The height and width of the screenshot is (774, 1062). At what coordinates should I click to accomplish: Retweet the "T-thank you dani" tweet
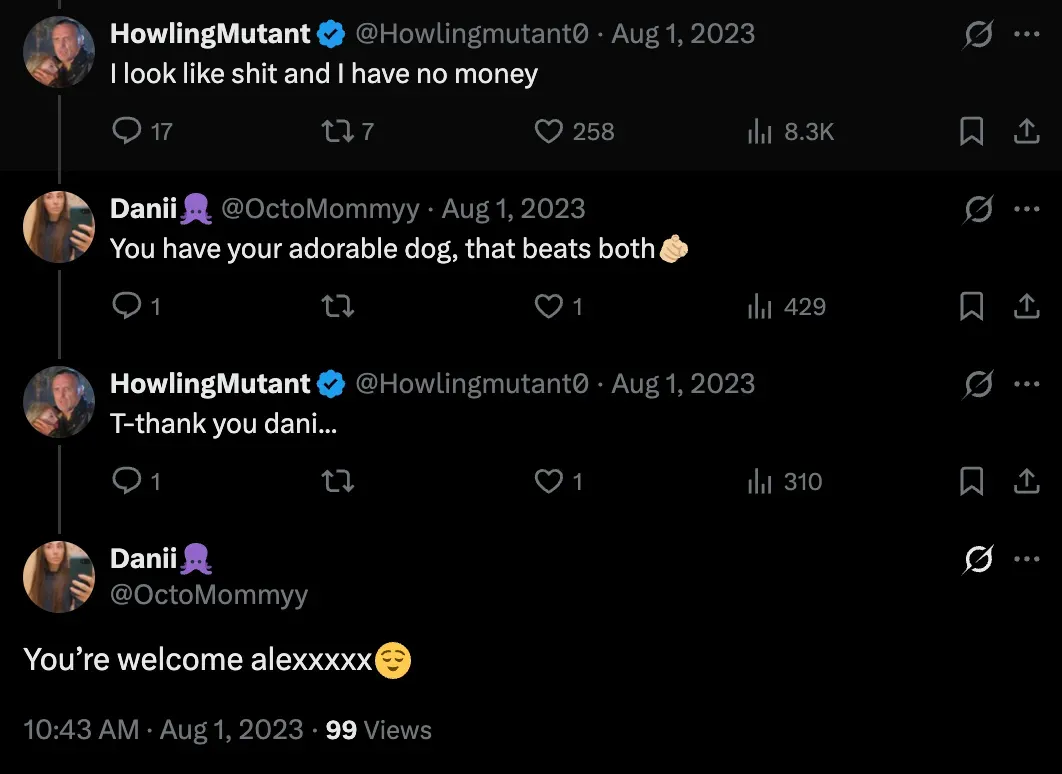(338, 481)
